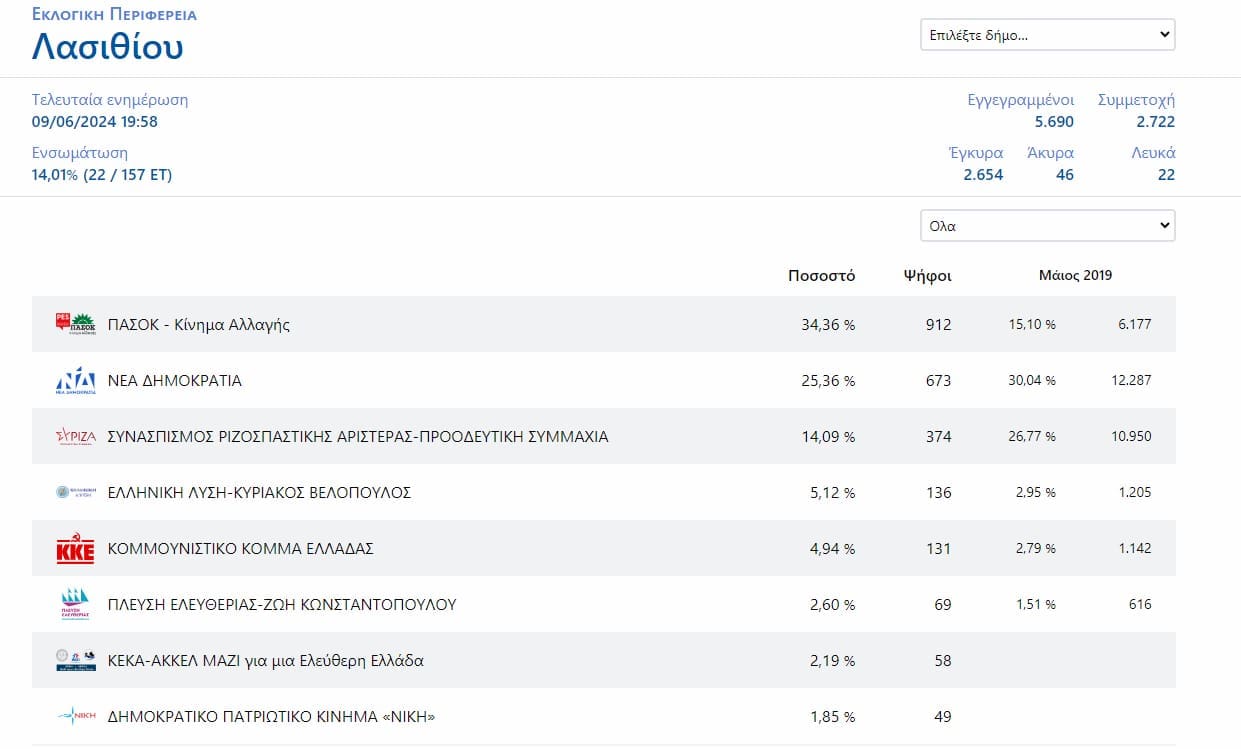Click KKE's 2019 vote count 1.142
The width and height of the screenshot is (1241, 749).
point(1134,549)
